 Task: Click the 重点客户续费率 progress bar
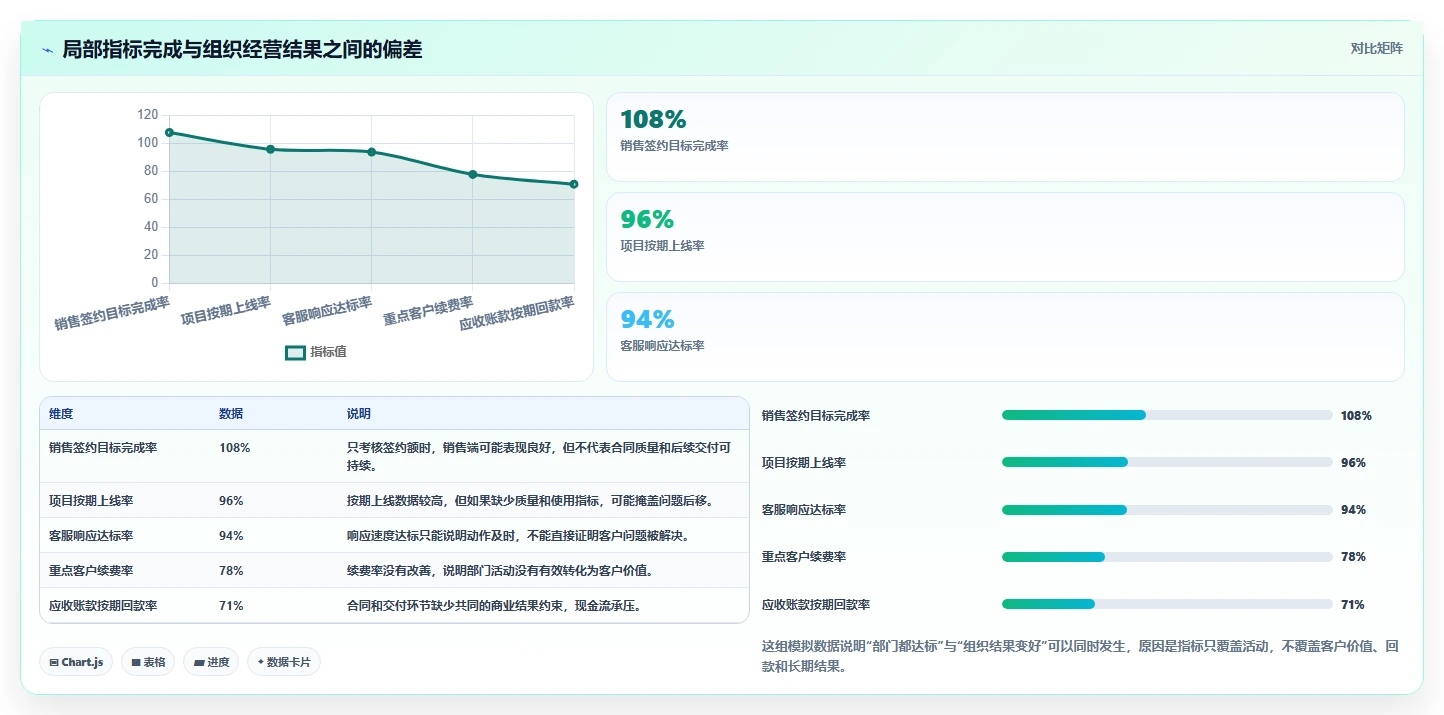[1167, 557]
